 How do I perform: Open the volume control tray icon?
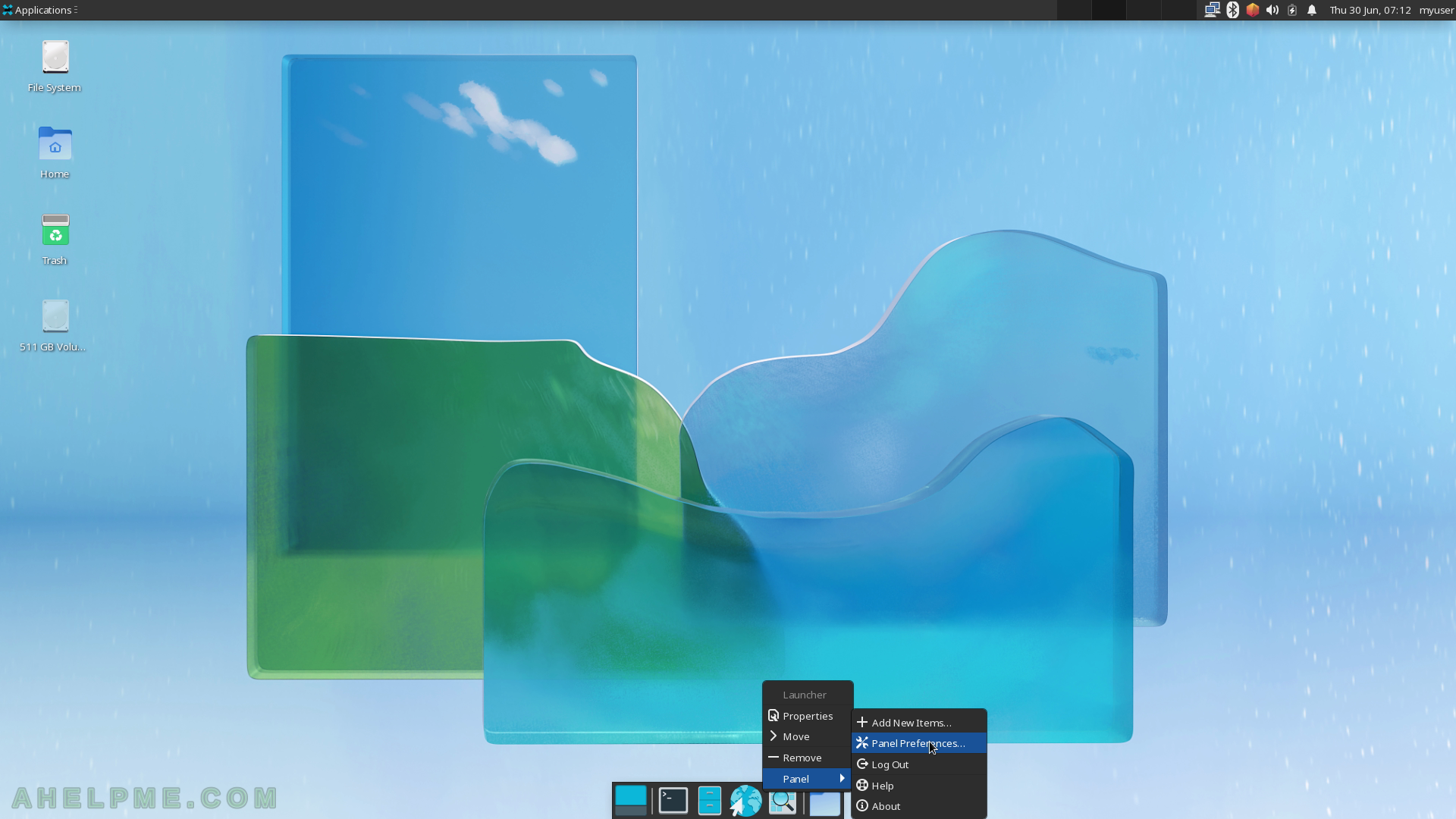(1272, 10)
